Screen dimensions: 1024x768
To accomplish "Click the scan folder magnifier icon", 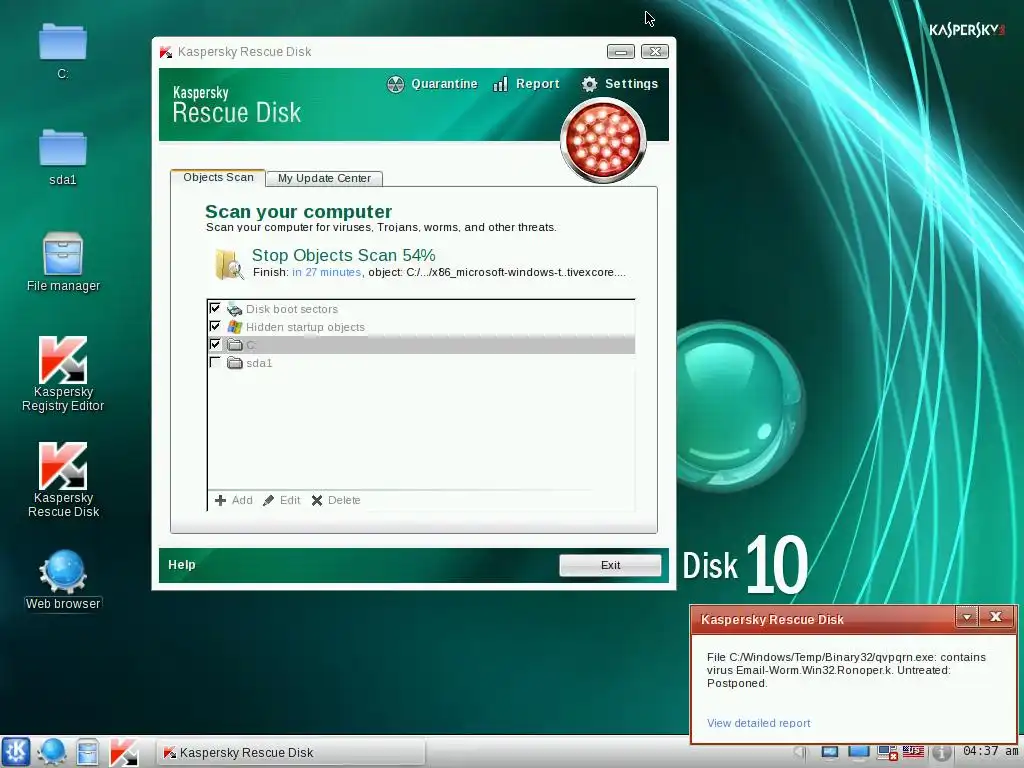I will click(x=229, y=264).
